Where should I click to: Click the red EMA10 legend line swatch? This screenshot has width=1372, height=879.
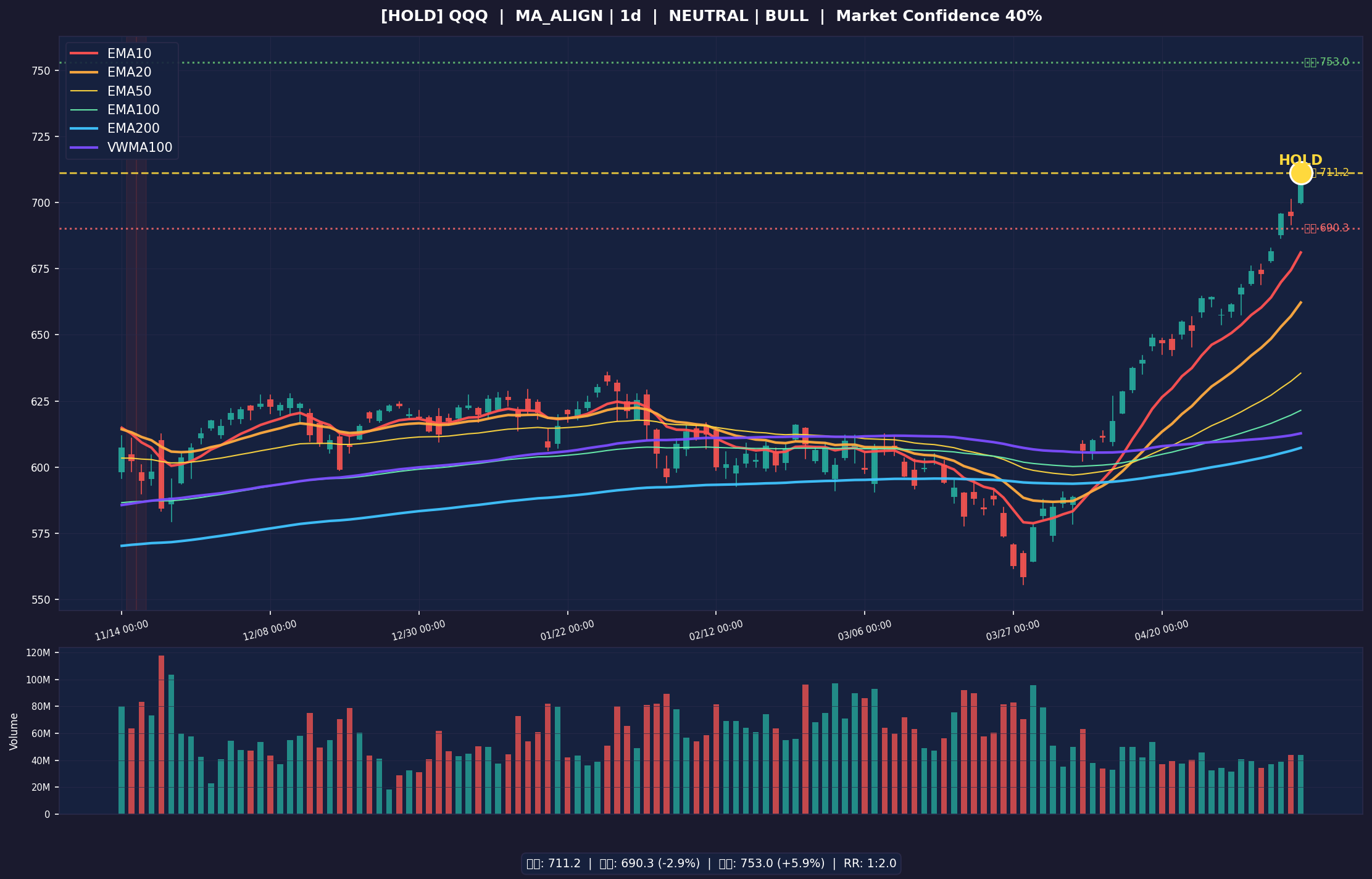84,54
